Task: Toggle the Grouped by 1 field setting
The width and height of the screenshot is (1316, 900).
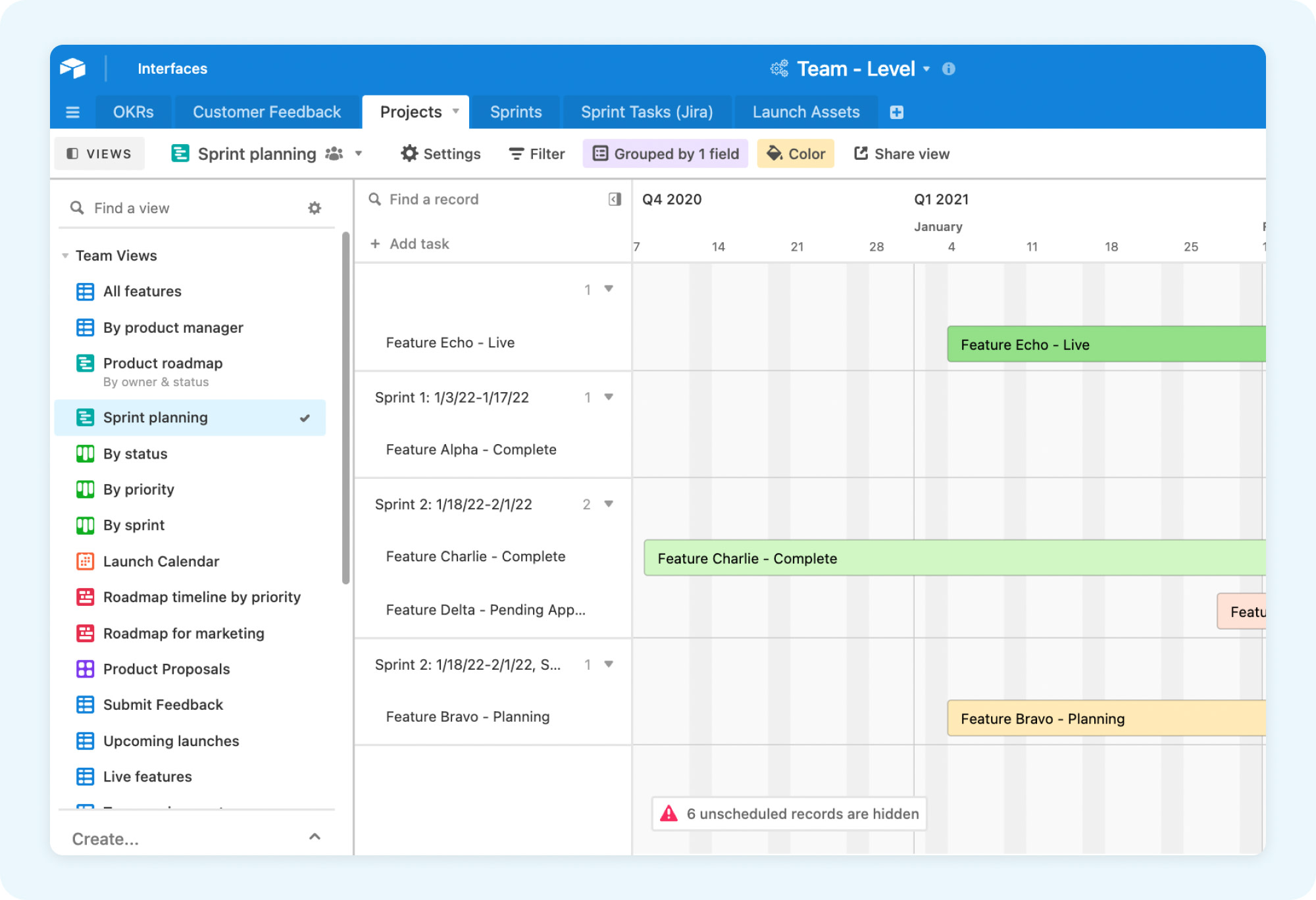Action: coord(665,153)
